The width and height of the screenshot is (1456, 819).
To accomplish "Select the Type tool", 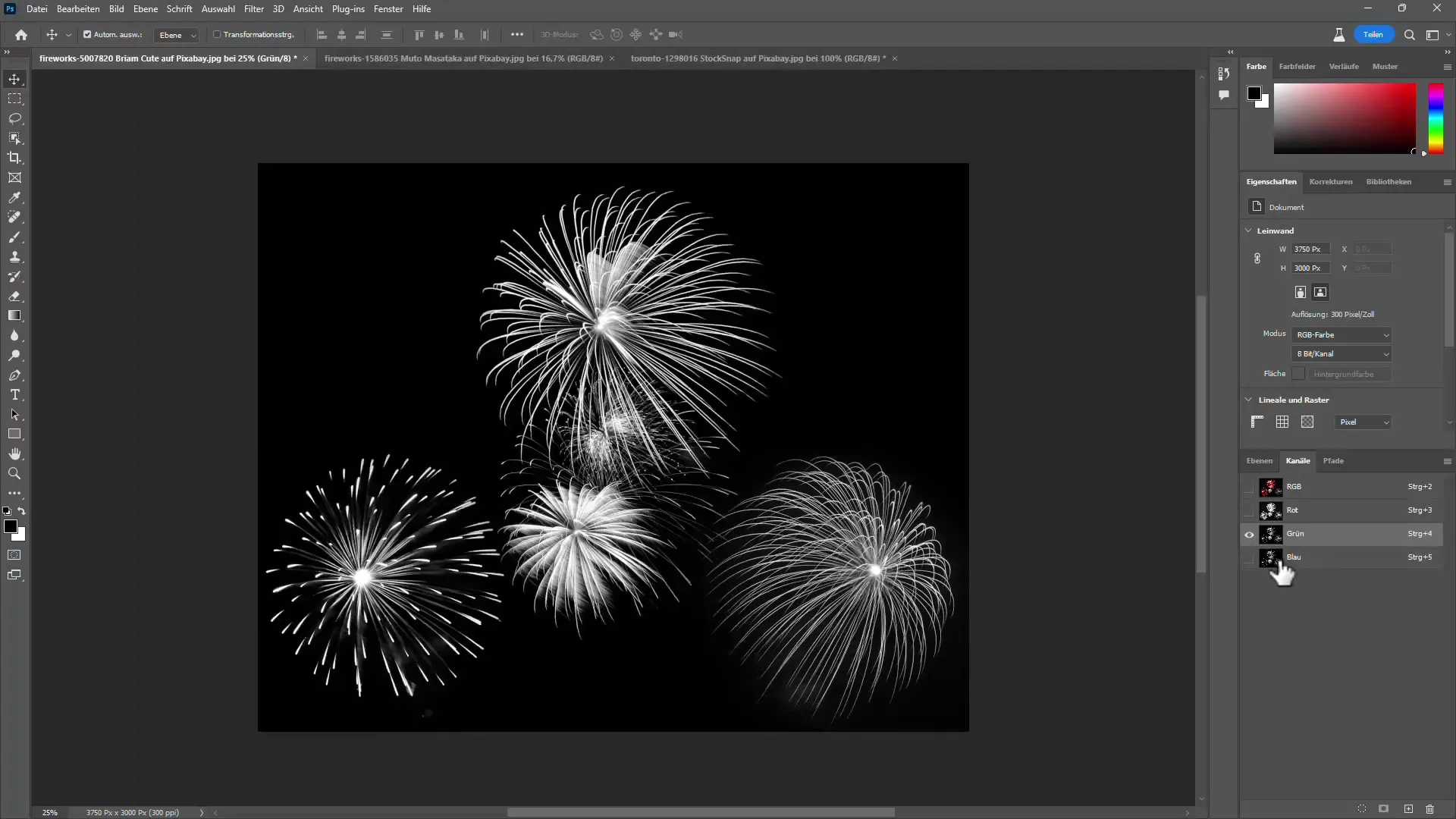I will 14,394.
